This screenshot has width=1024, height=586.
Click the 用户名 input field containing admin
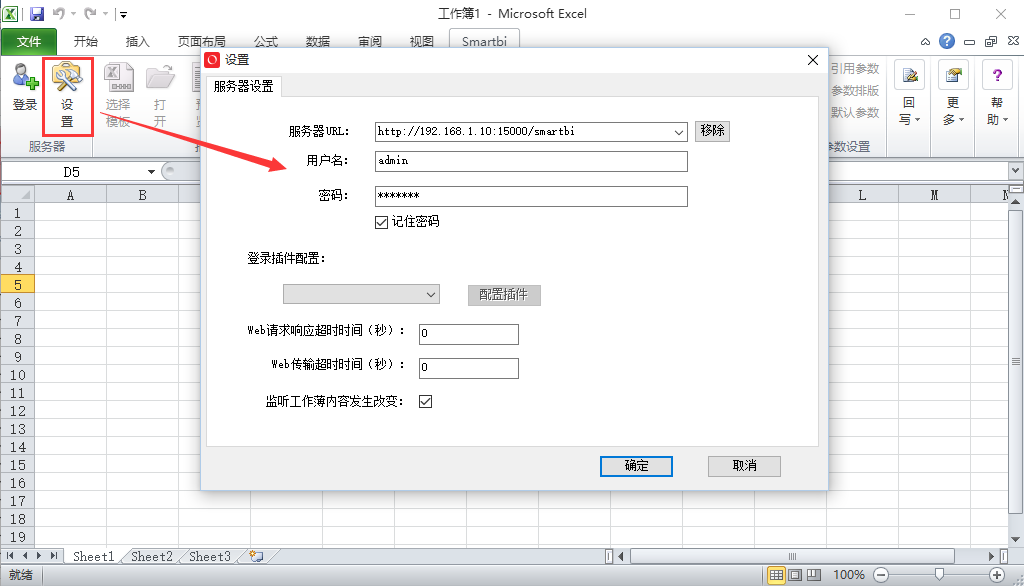(x=531, y=161)
